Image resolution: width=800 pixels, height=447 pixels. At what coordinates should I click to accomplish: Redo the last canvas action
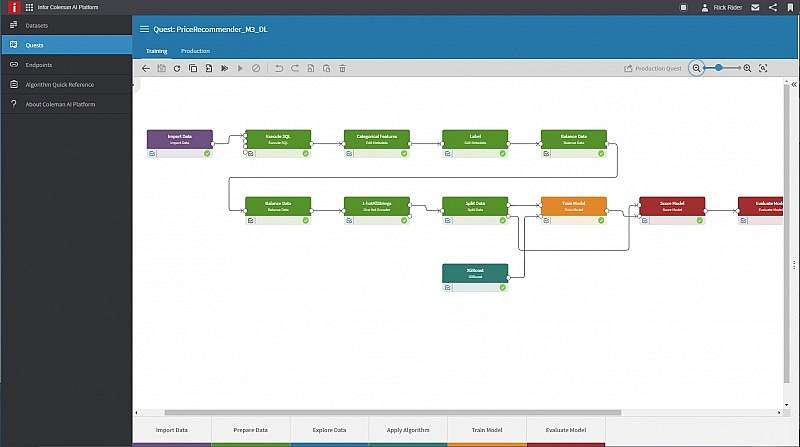click(295, 68)
